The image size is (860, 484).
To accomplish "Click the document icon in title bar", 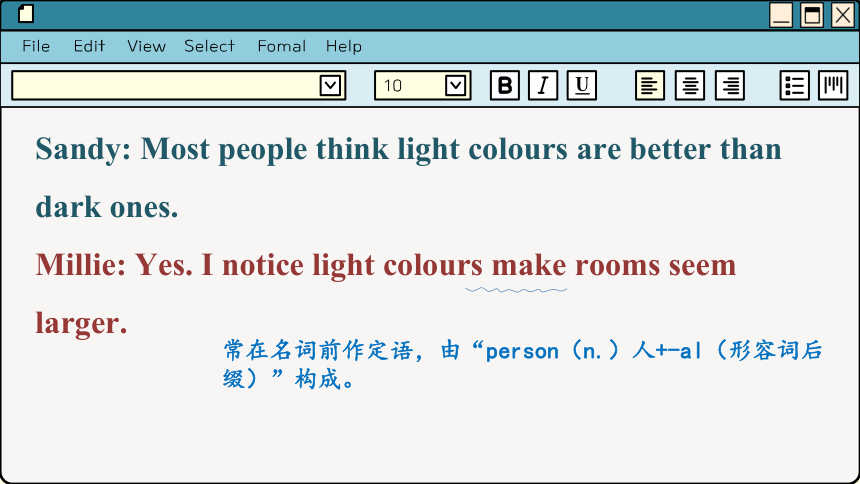I will 26,14.
